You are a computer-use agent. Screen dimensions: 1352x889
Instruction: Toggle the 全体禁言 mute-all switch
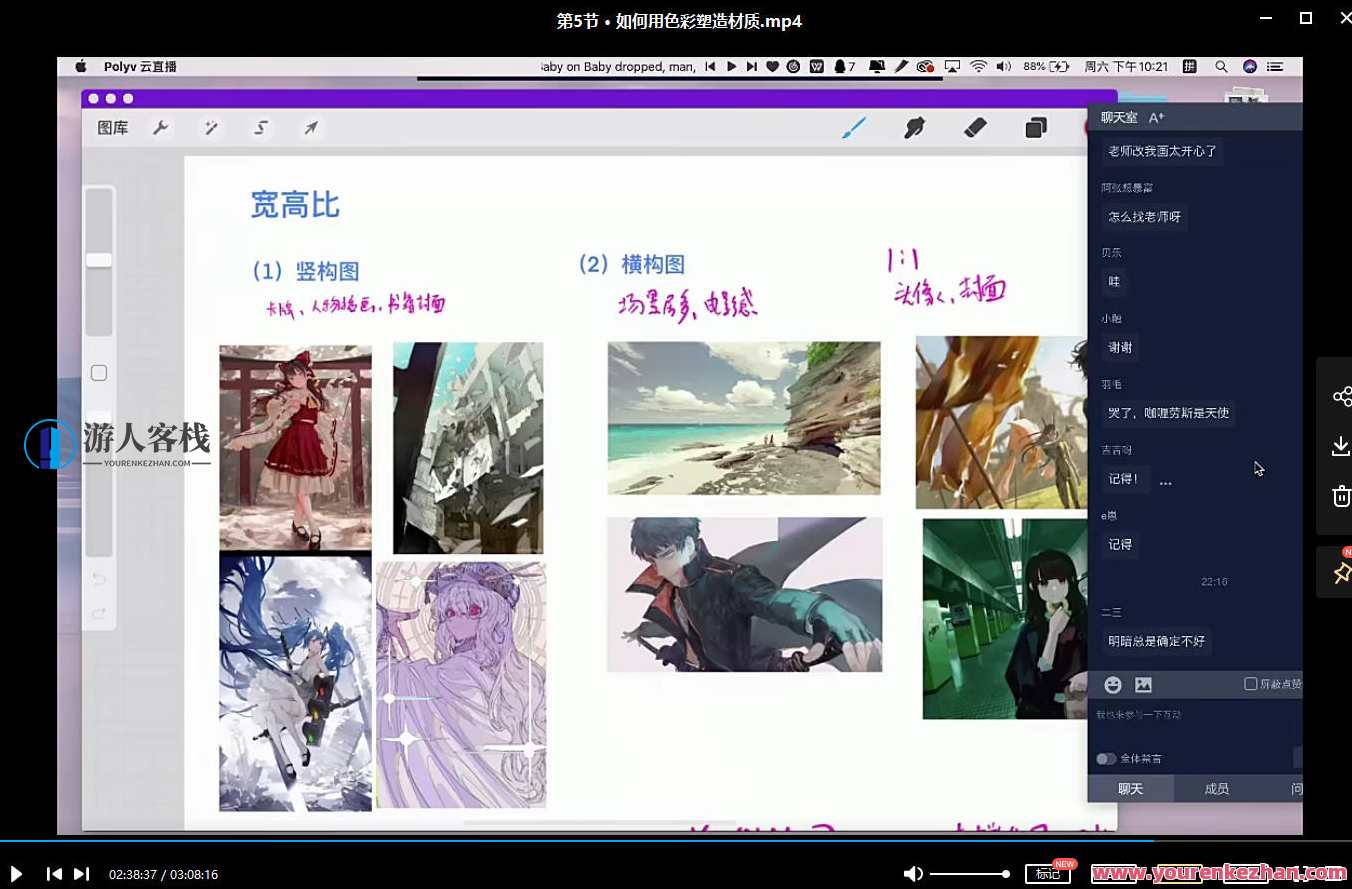point(1106,759)
